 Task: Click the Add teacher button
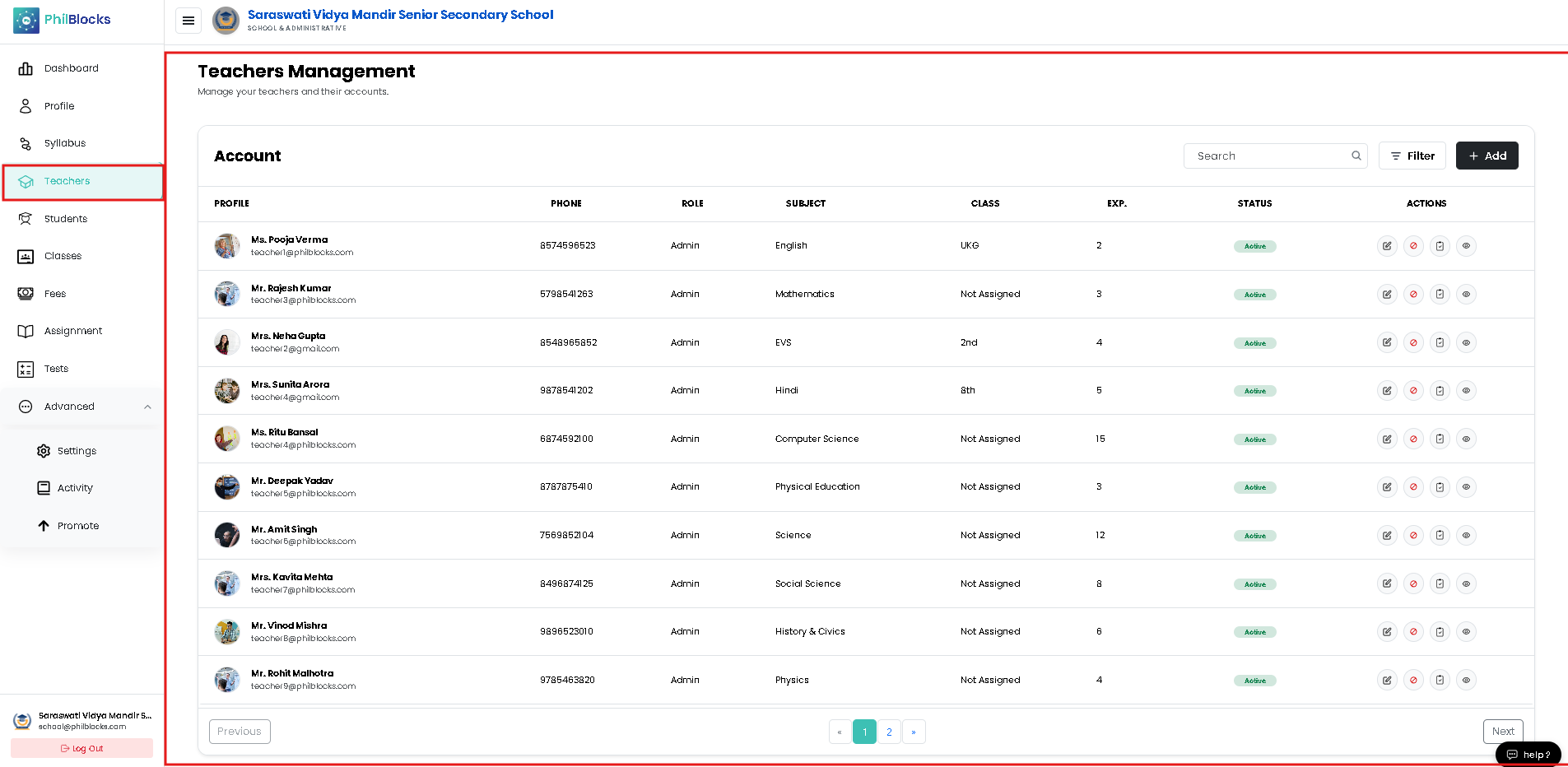(1487, 156)
